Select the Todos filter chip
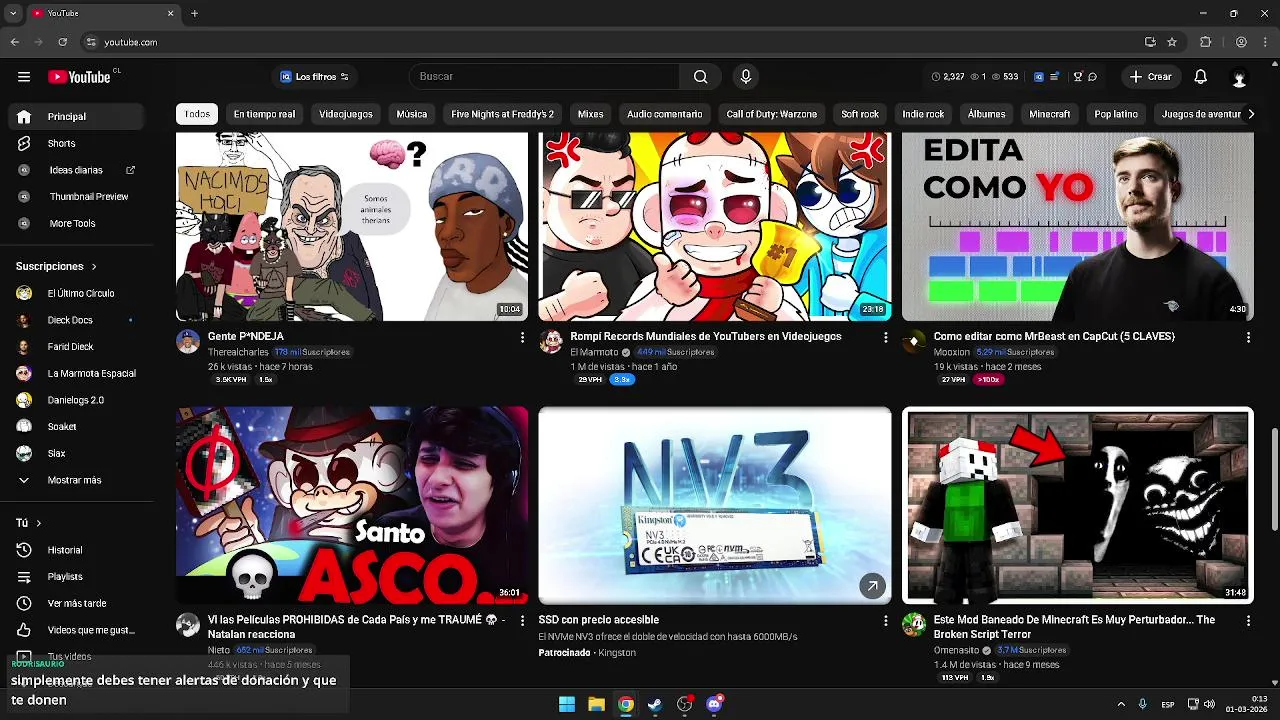 point(197,114)
